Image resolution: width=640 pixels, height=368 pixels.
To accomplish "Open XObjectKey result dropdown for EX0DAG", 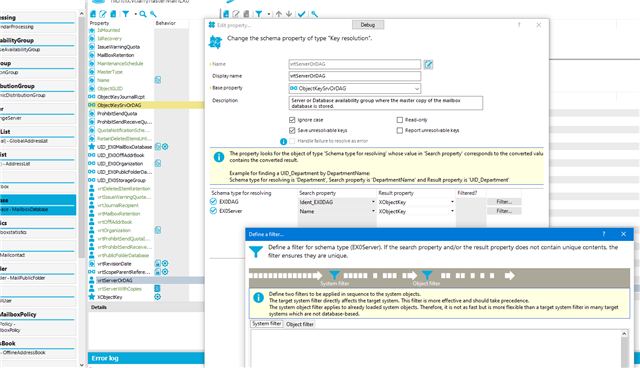I will click(452, 202).
